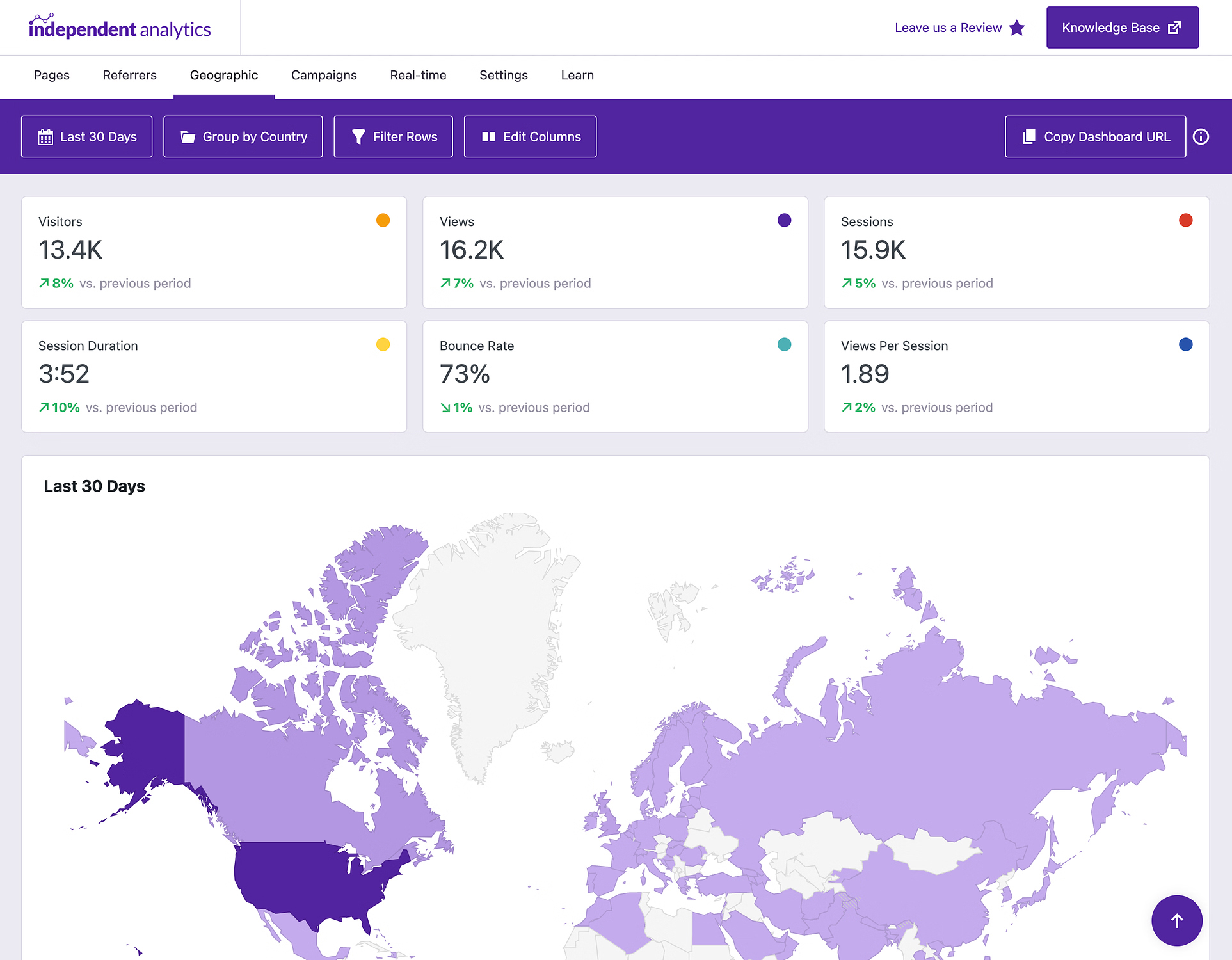Click the Session Duration 3:52 value
The height and width of the screenshot is (960, 1232).
click(x=64, y=374)
